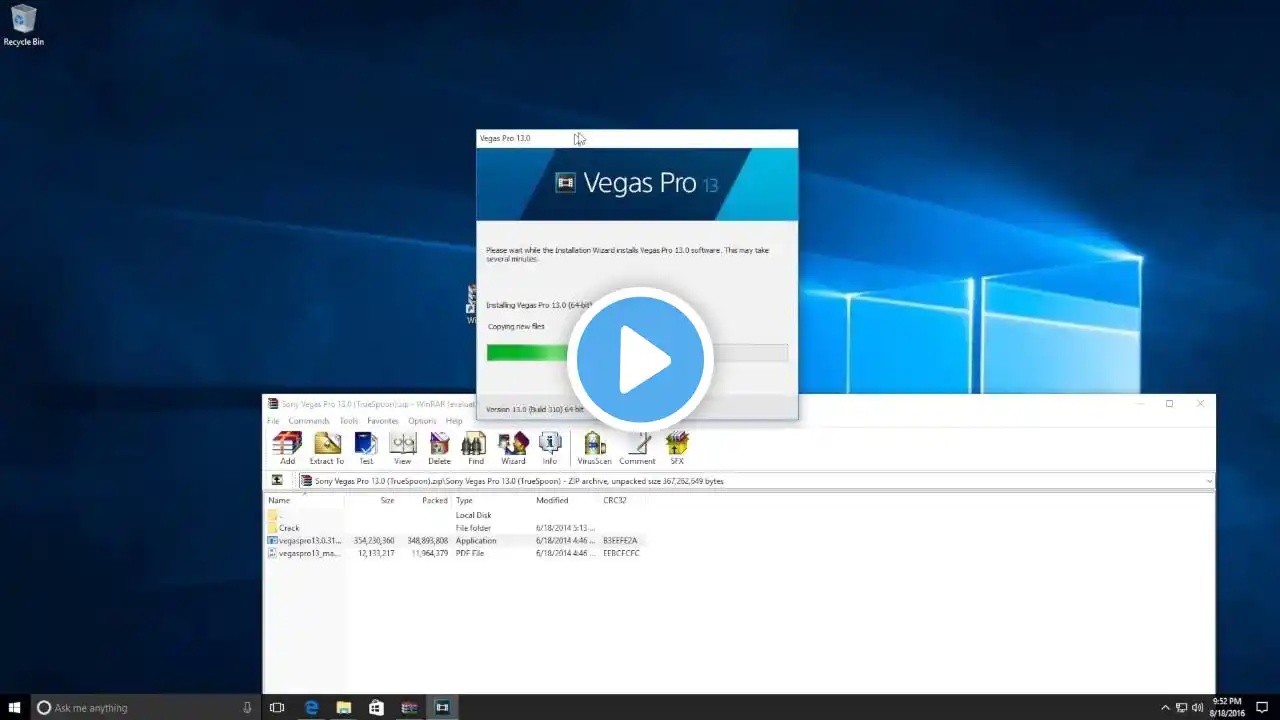1280x720 pixels.
Task: Click the Cortana microphone icon
Action: pyautogui.click(x=247, y=707)
